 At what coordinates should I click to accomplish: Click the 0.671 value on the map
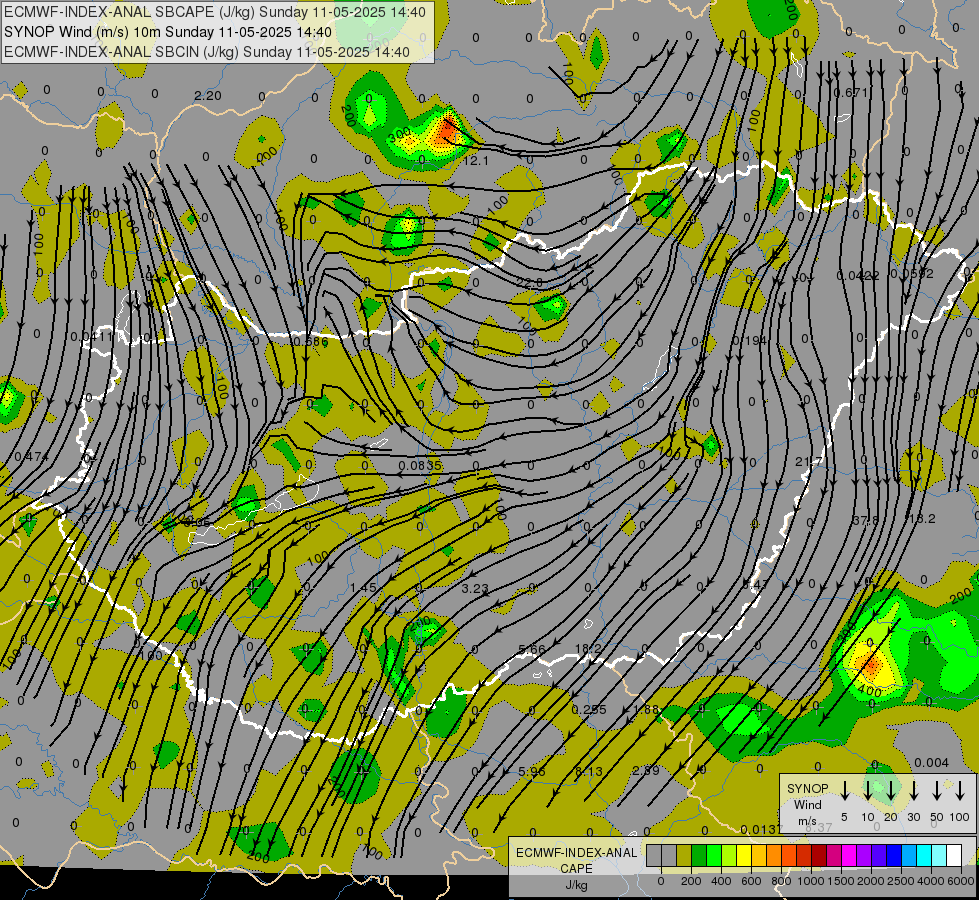point(850,93)
